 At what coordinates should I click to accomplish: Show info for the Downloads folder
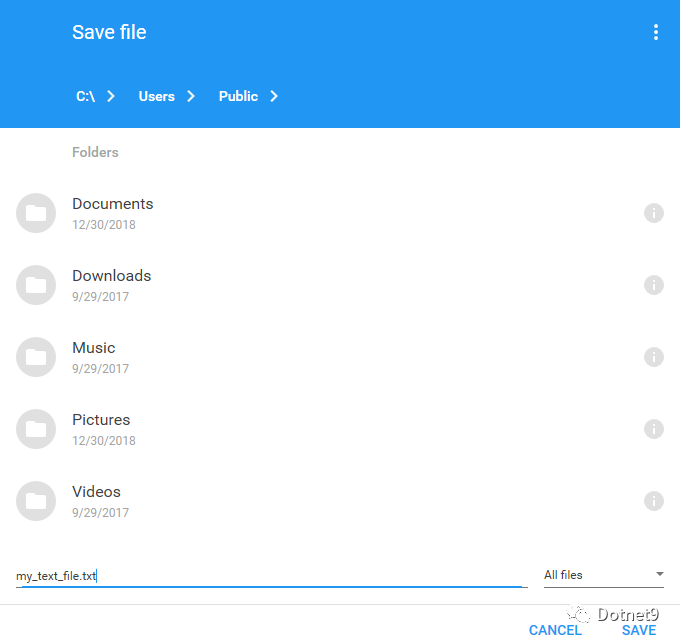coord(654,285)
